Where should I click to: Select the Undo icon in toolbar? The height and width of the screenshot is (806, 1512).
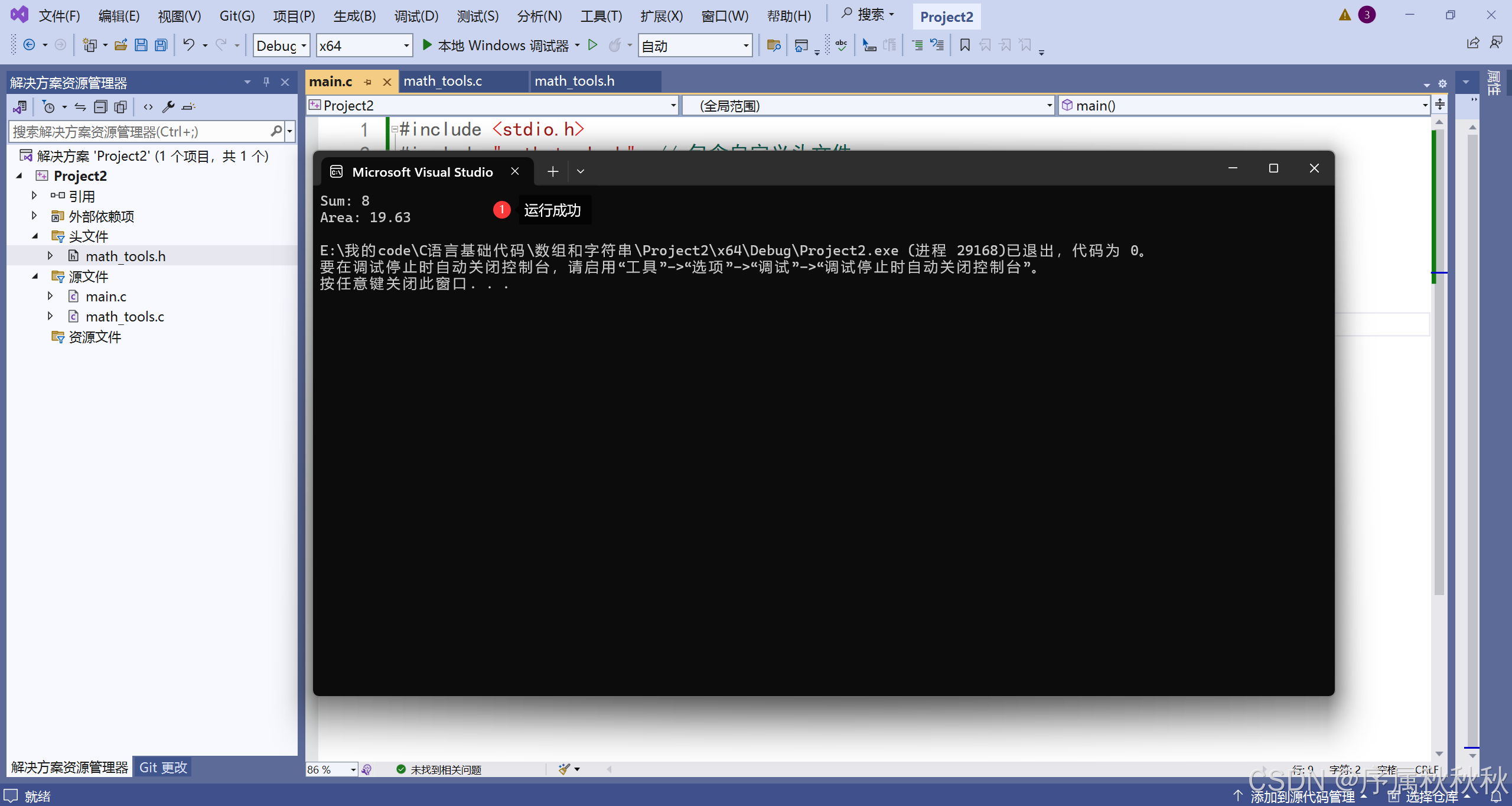188,45
